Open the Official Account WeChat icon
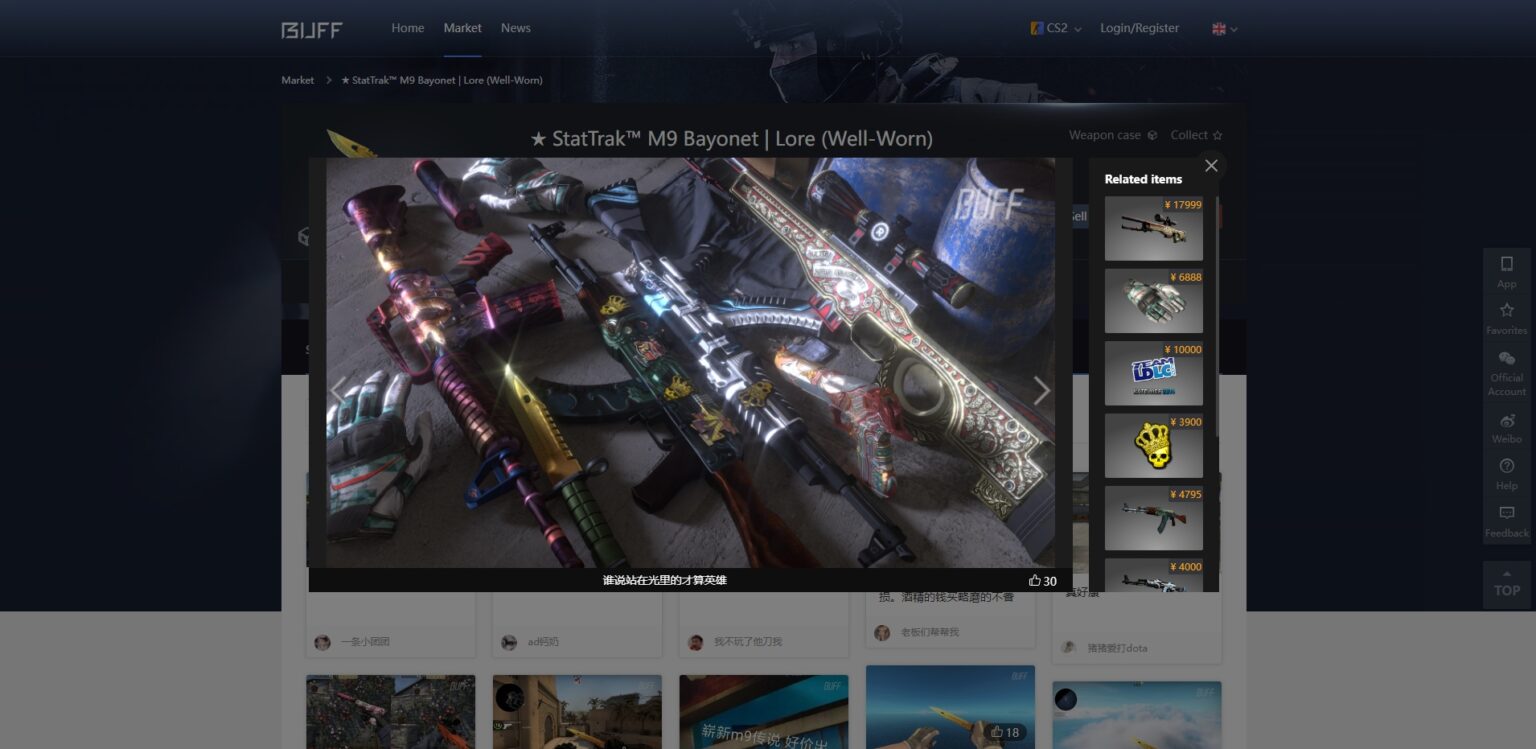The image size is (1536, 749). point(1506,372)
